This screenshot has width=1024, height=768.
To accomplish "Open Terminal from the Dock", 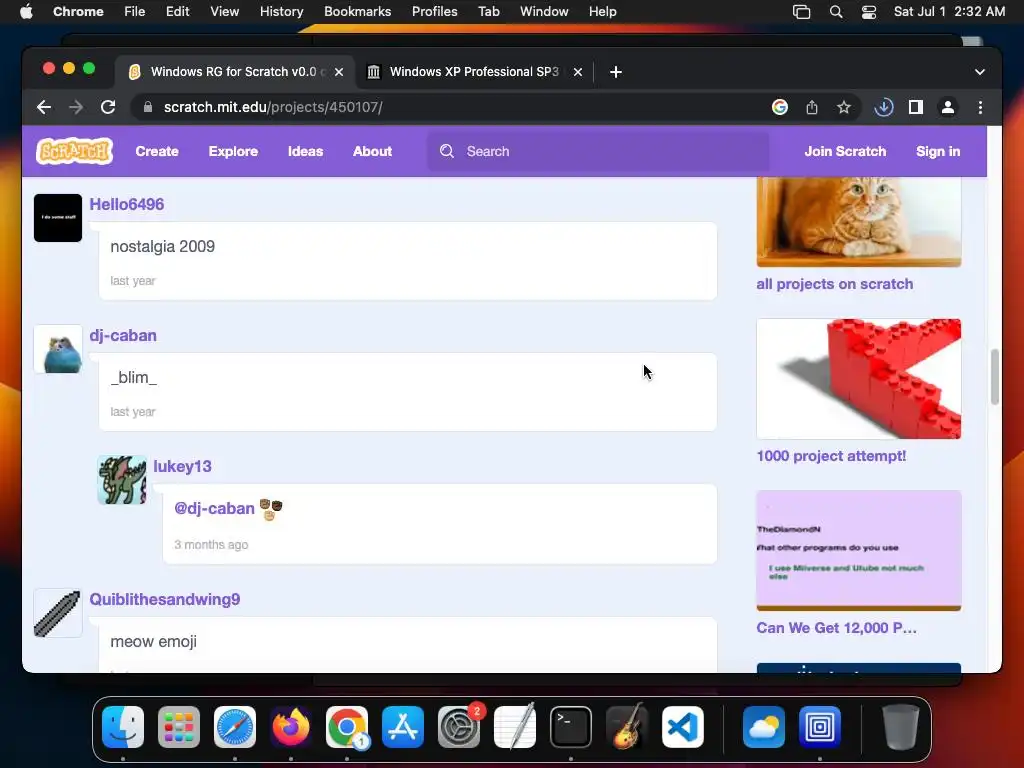I will point(571,727).
